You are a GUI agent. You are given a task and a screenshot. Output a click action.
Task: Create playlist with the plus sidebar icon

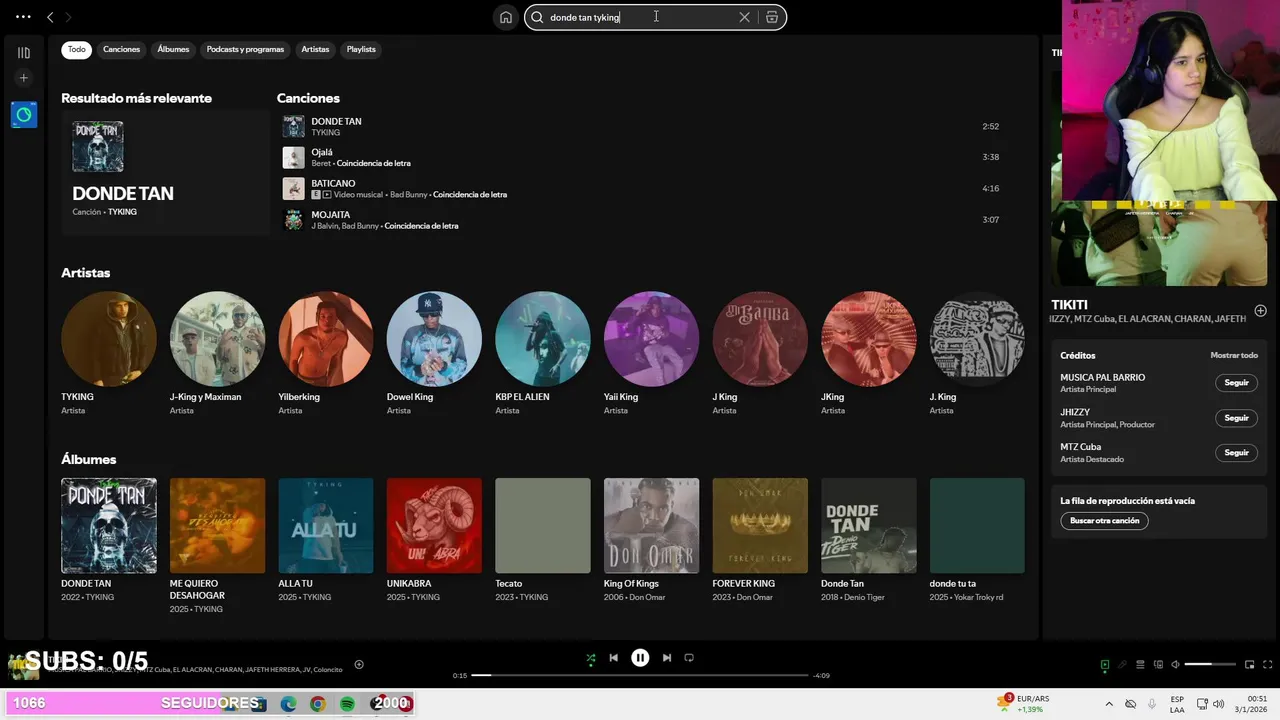[24, 78]
